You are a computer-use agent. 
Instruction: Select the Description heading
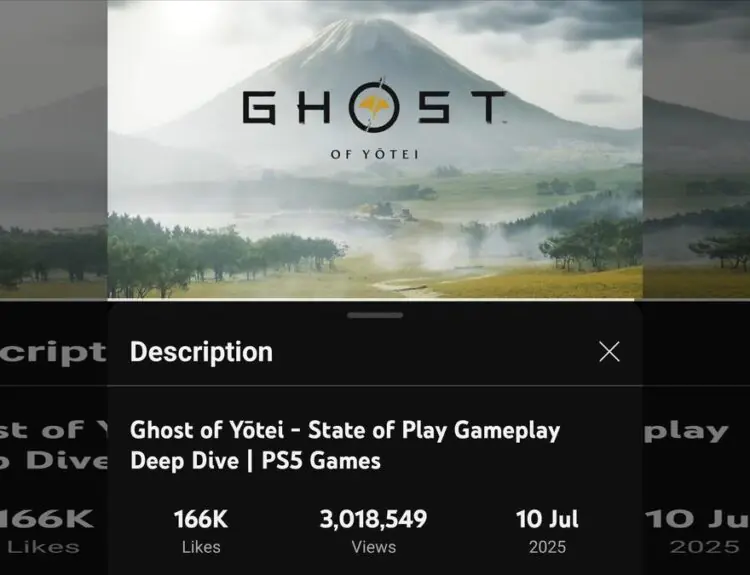click(201, 352)
